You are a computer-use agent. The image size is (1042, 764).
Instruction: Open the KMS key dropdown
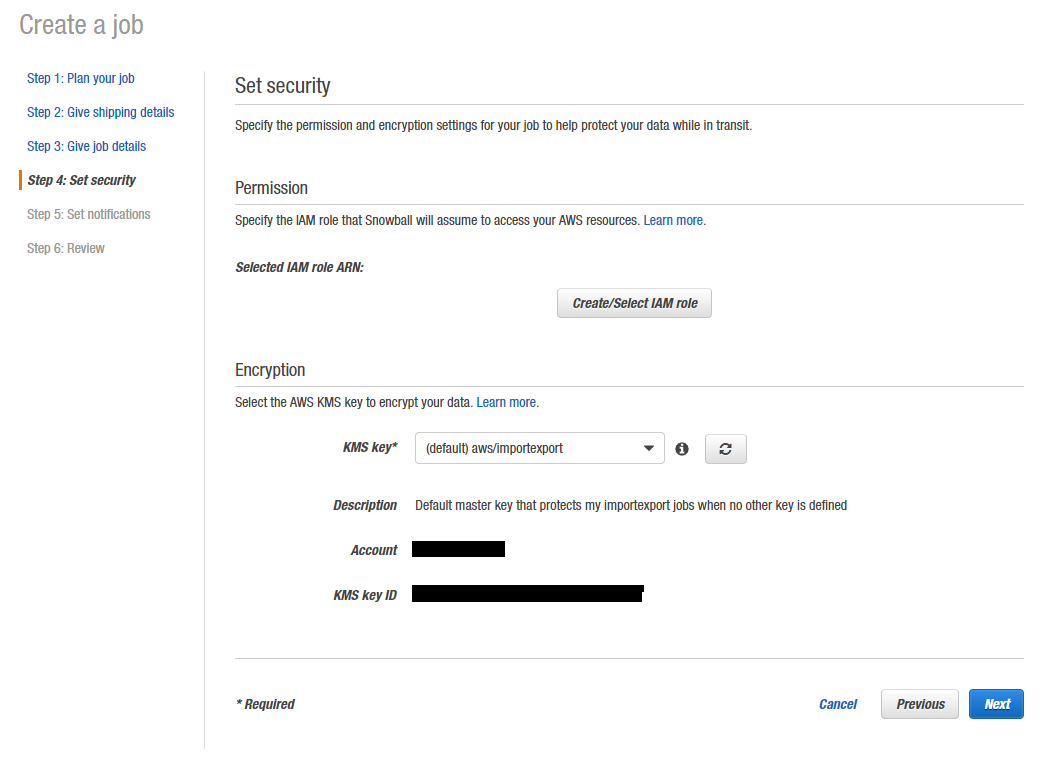point(539,449)
